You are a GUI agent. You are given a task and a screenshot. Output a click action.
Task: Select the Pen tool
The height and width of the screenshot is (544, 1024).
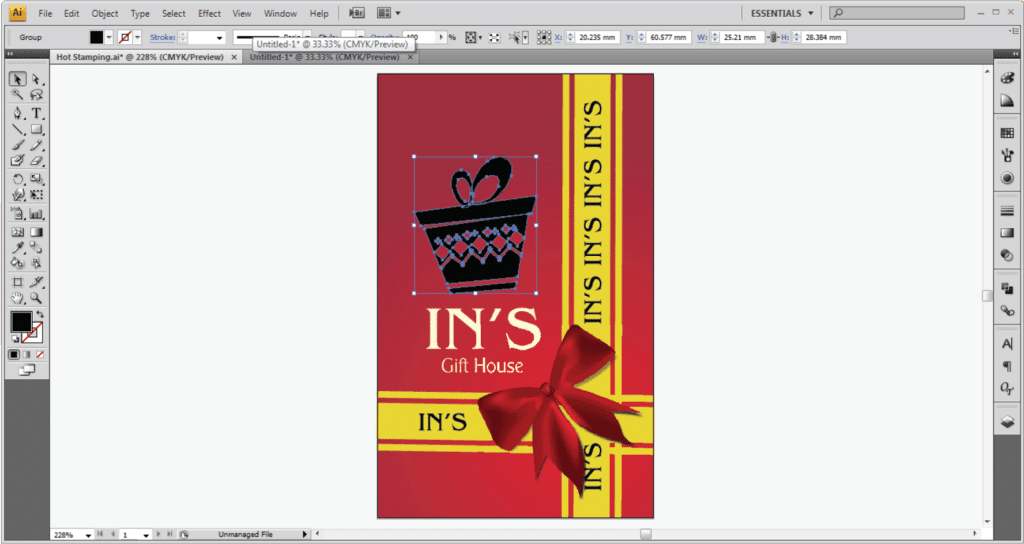tap(17, 113)
